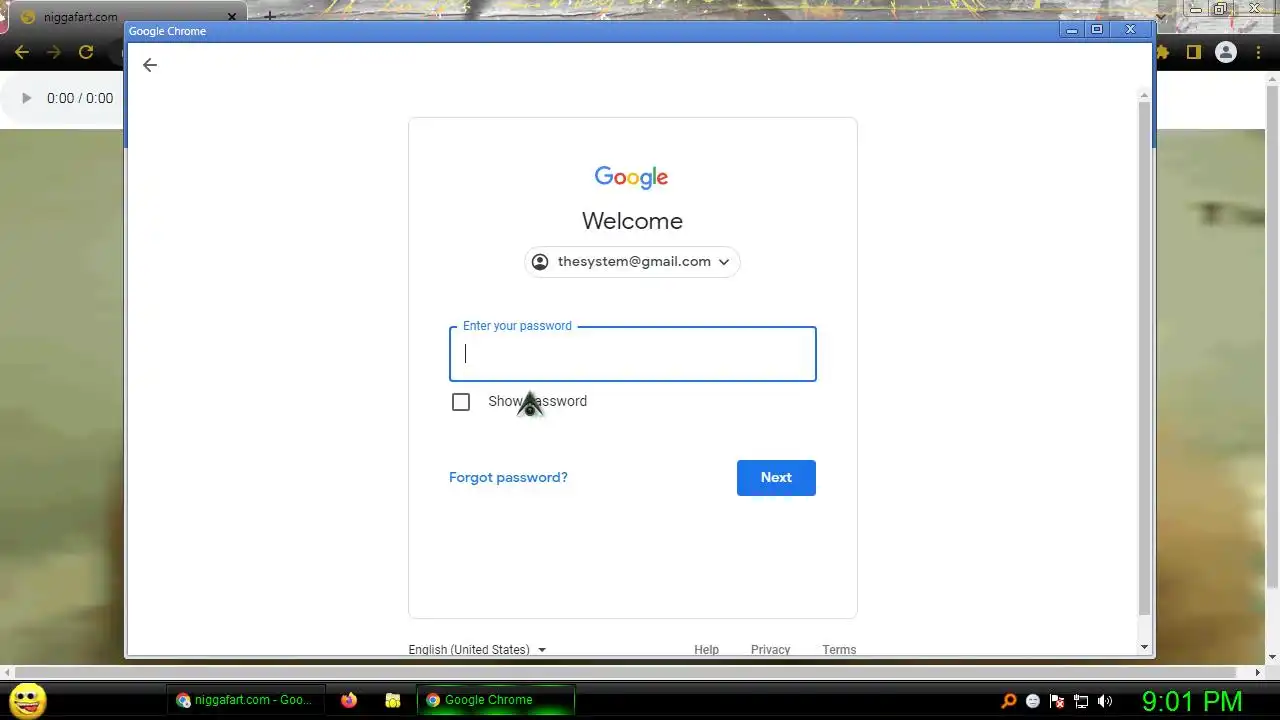Screen dimensions: 1280x720
Task: Click the profile avatar in background Chrome
Action: click(x=1225, y=52)
